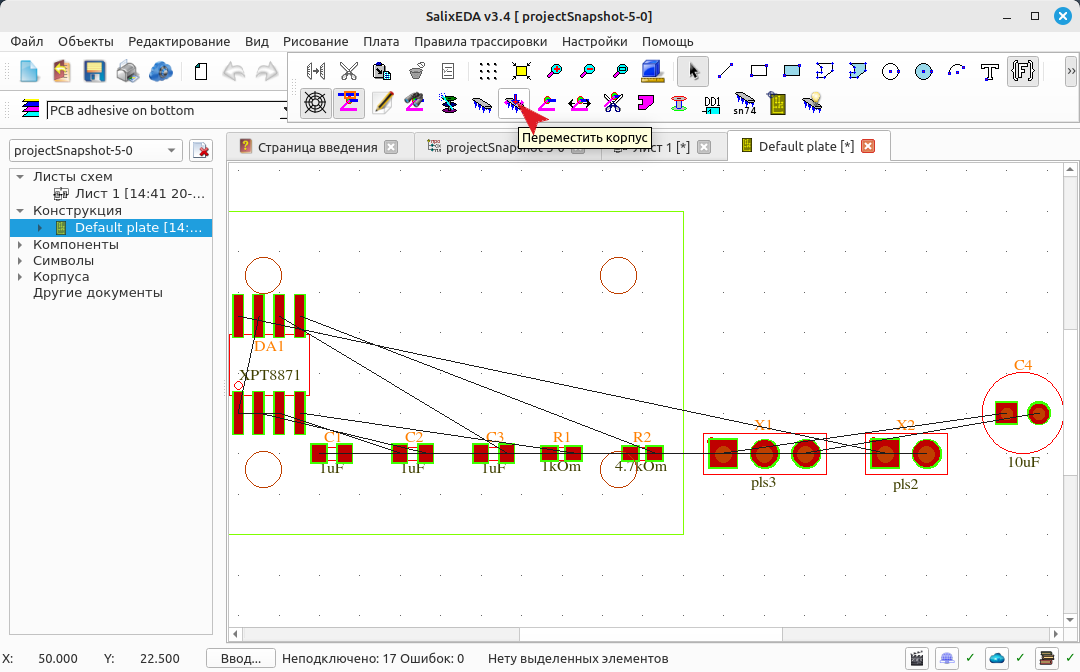
Task: Close the Default plate tab
Action: coord(868,146)
